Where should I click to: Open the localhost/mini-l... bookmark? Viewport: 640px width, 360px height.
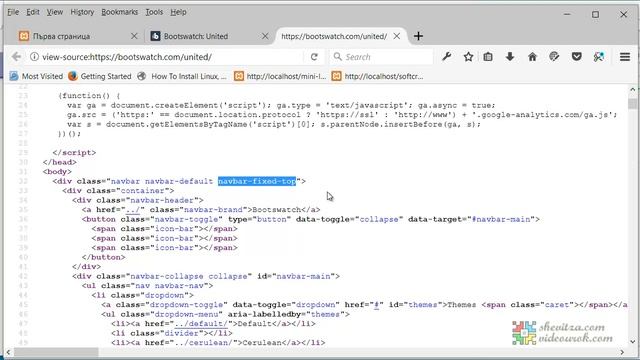(280, 76)
